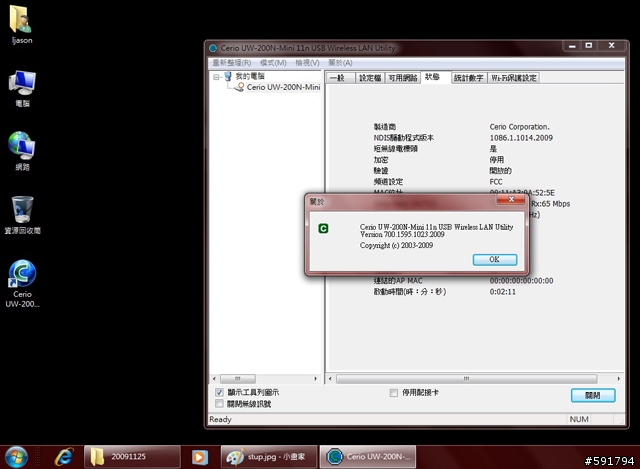The width and height of the screenshot is (640, 469).
Task: Switch to the 20091125 folder taskbar button
Action: [132, 457]
